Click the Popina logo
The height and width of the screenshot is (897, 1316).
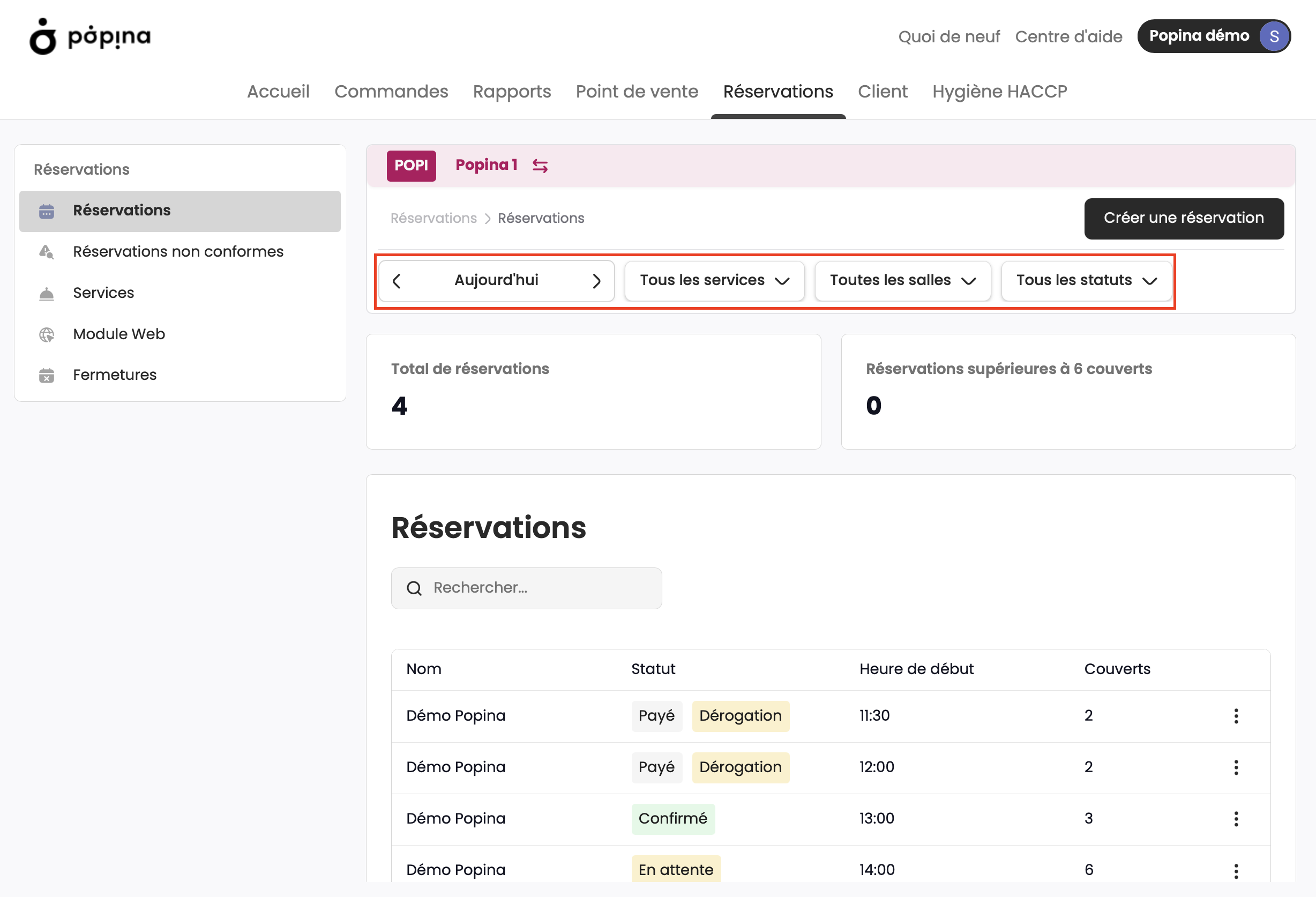[90, 36]
